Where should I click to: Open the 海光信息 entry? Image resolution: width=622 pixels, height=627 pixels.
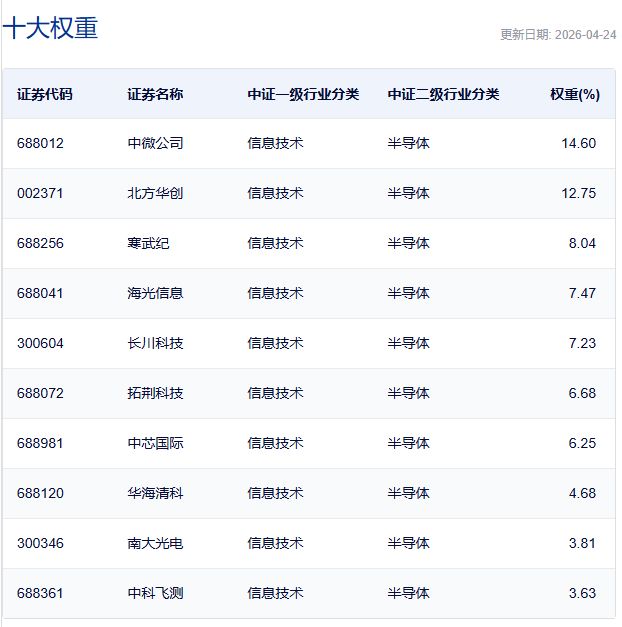click(155, 293)
